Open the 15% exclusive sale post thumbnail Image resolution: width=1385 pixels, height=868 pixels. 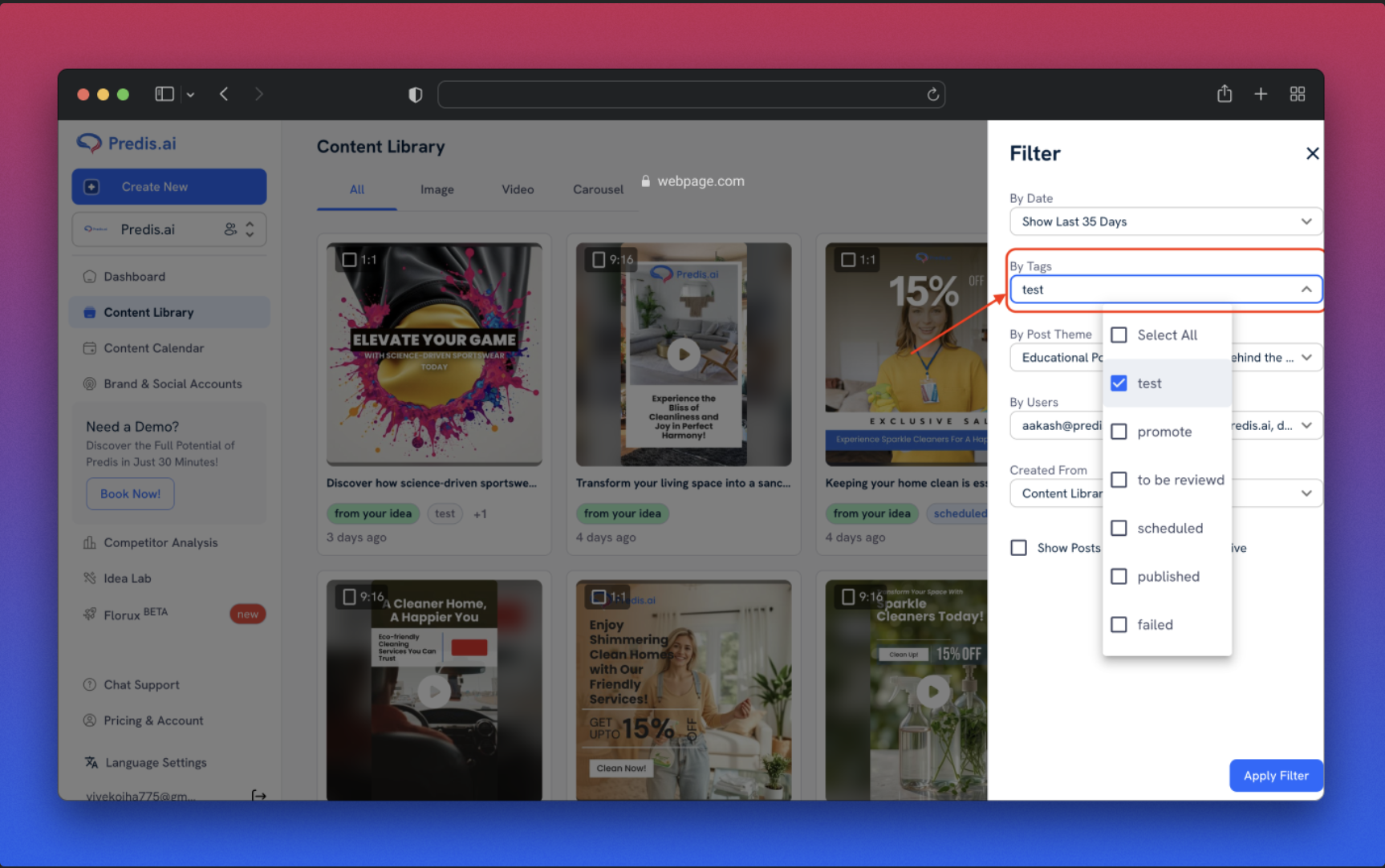[x=907, y=355]
